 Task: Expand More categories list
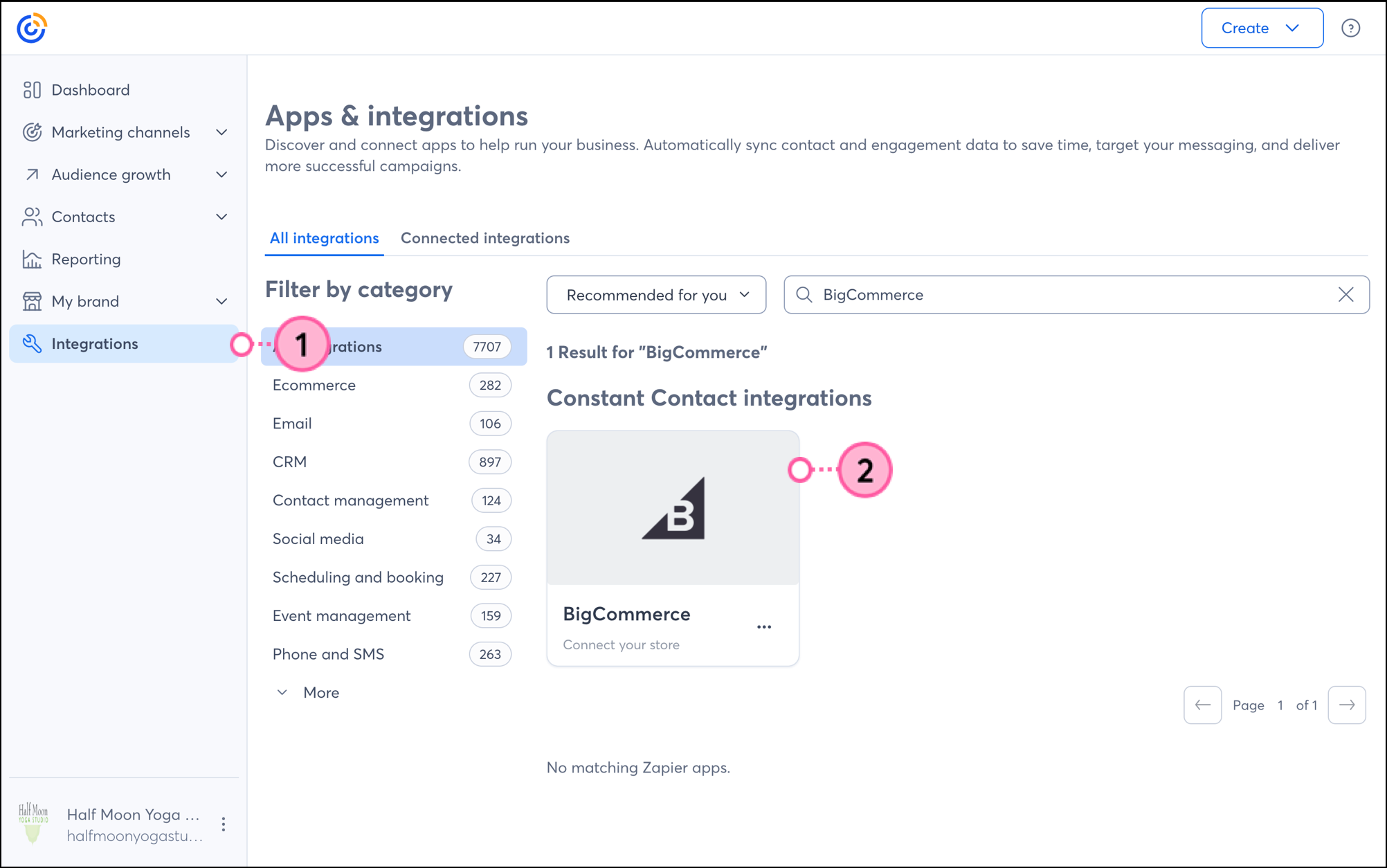click(308, 693)
